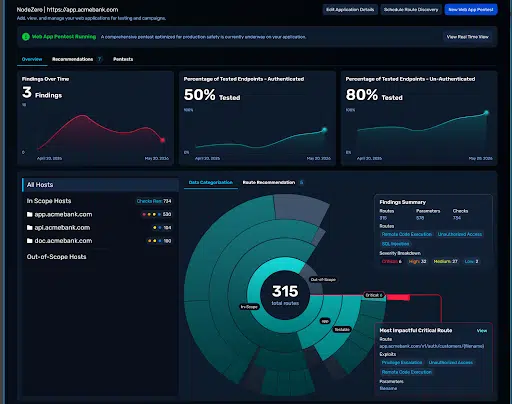Select the Data Categorization tab
The width and height of the screenshot is (512, 404).
point(211,182)
